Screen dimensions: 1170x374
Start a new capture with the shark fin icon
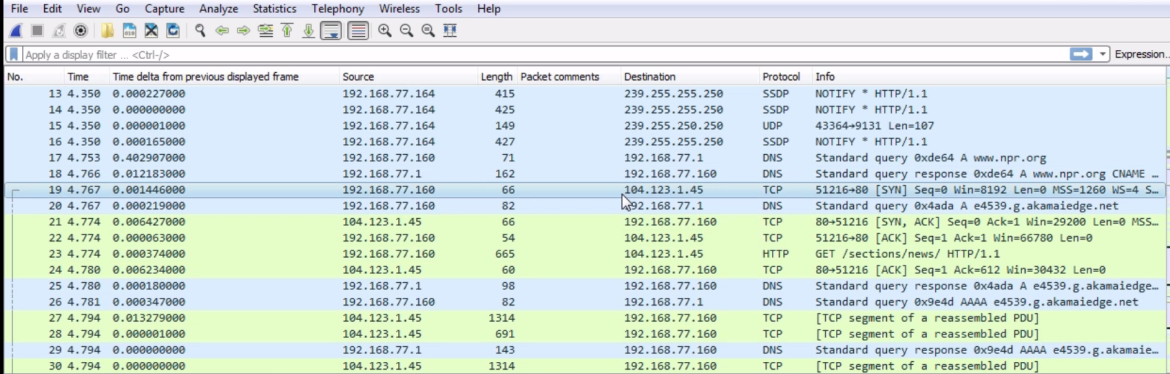coord(16,31)
